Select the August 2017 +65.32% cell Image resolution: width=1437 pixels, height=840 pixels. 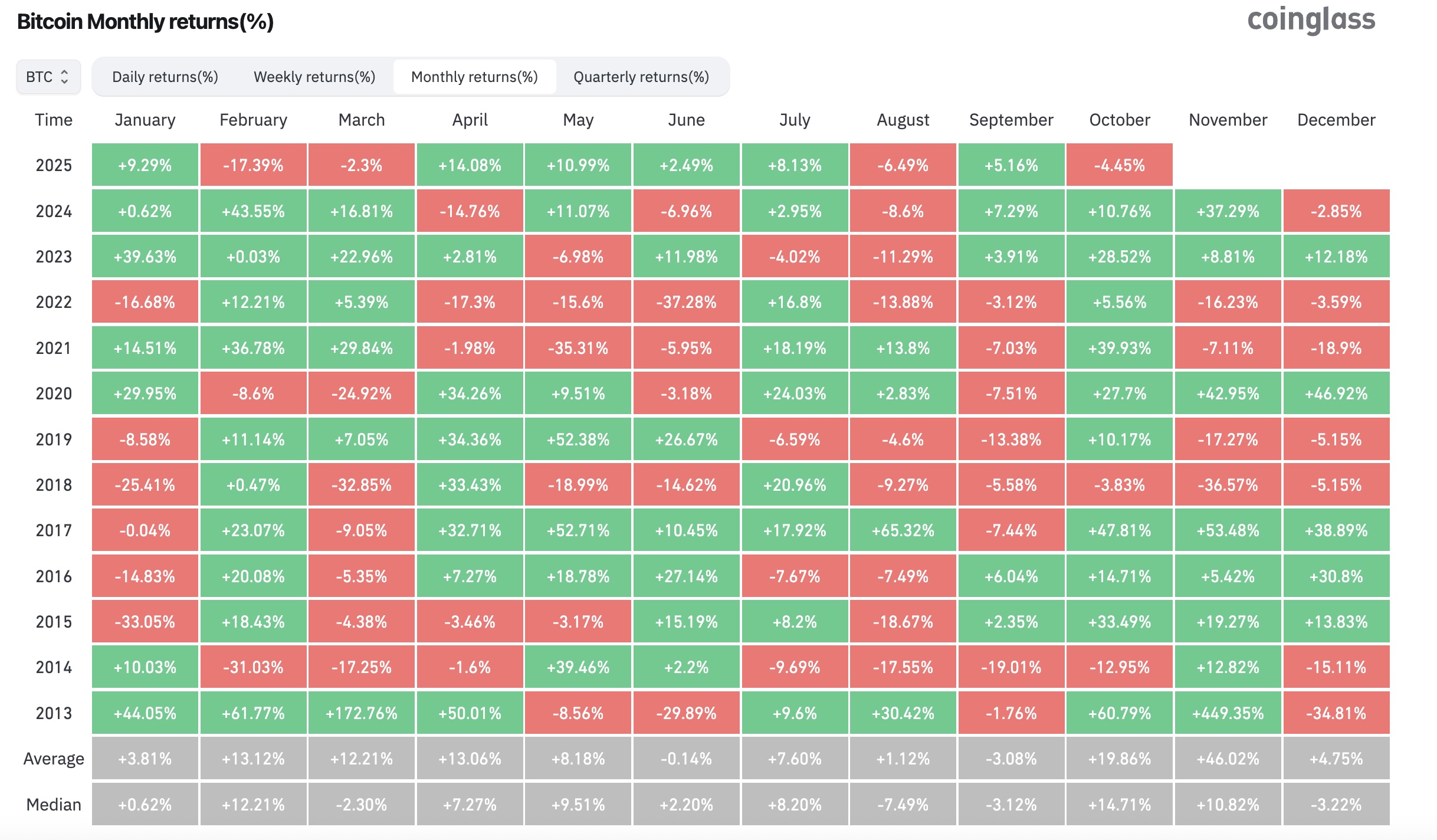pyautogui.click(x=903, y=530)
